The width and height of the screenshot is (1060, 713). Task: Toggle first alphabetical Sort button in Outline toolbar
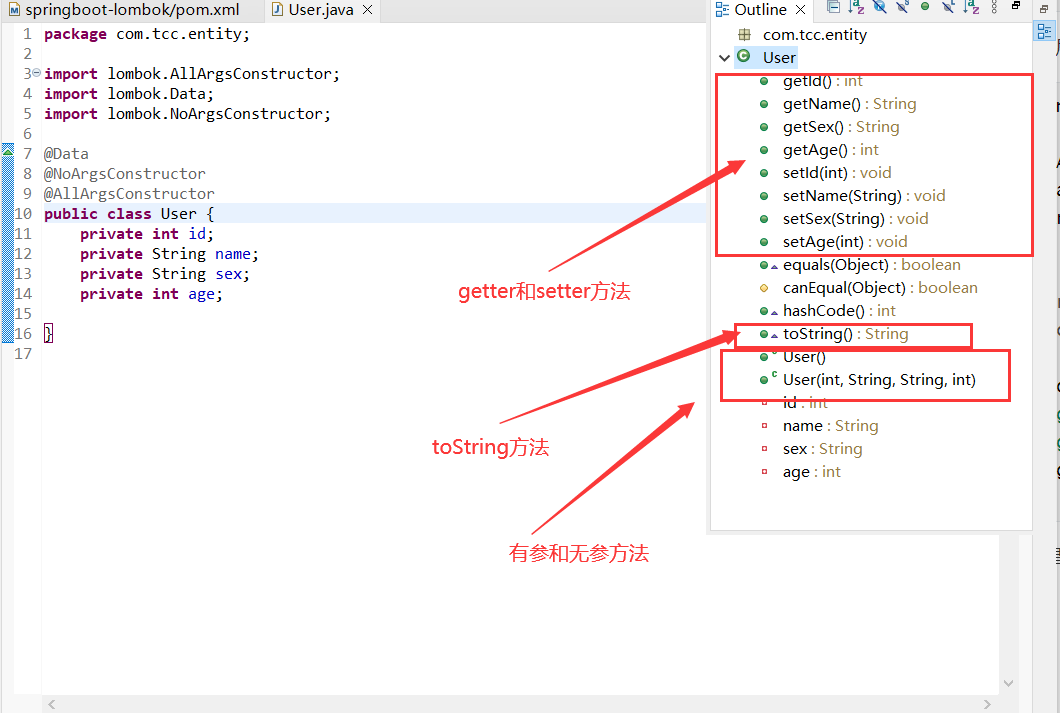(857, 7)
